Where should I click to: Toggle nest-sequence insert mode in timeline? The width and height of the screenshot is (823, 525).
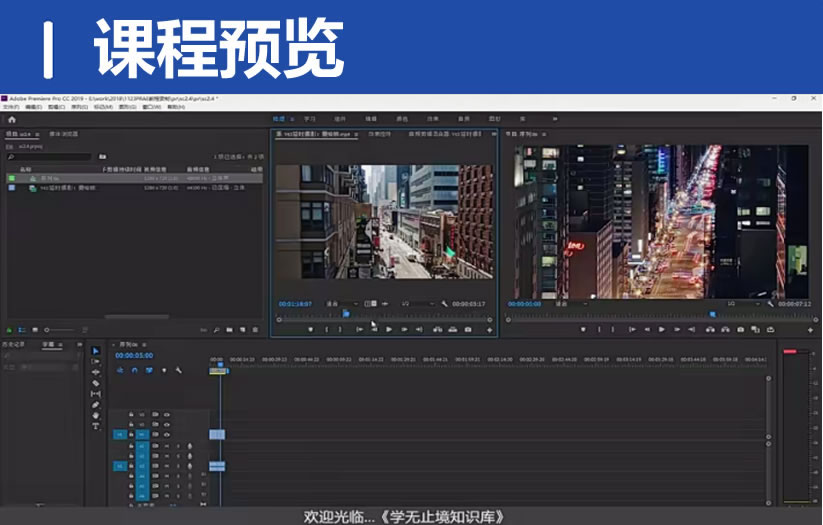[x=120, y=371]
